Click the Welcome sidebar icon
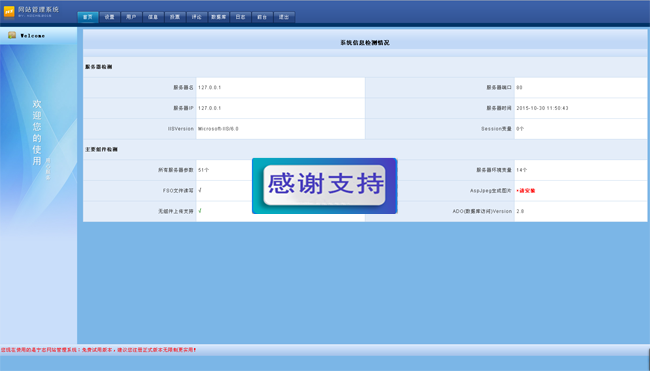The image size is (650, 371). (12, 35)
